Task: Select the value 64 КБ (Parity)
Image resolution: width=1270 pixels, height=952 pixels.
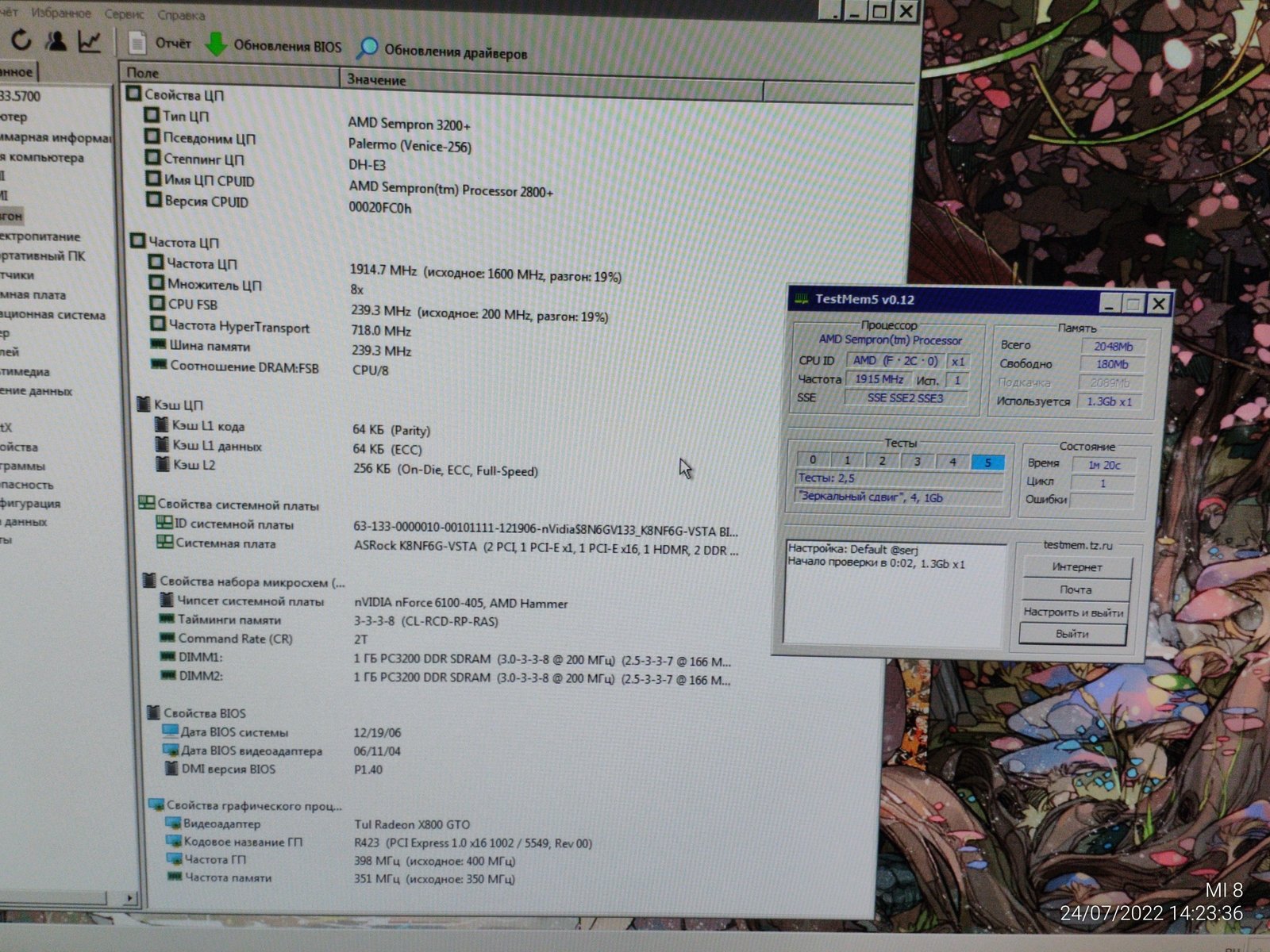Action: pyautogui.click(x=391, y=430)
